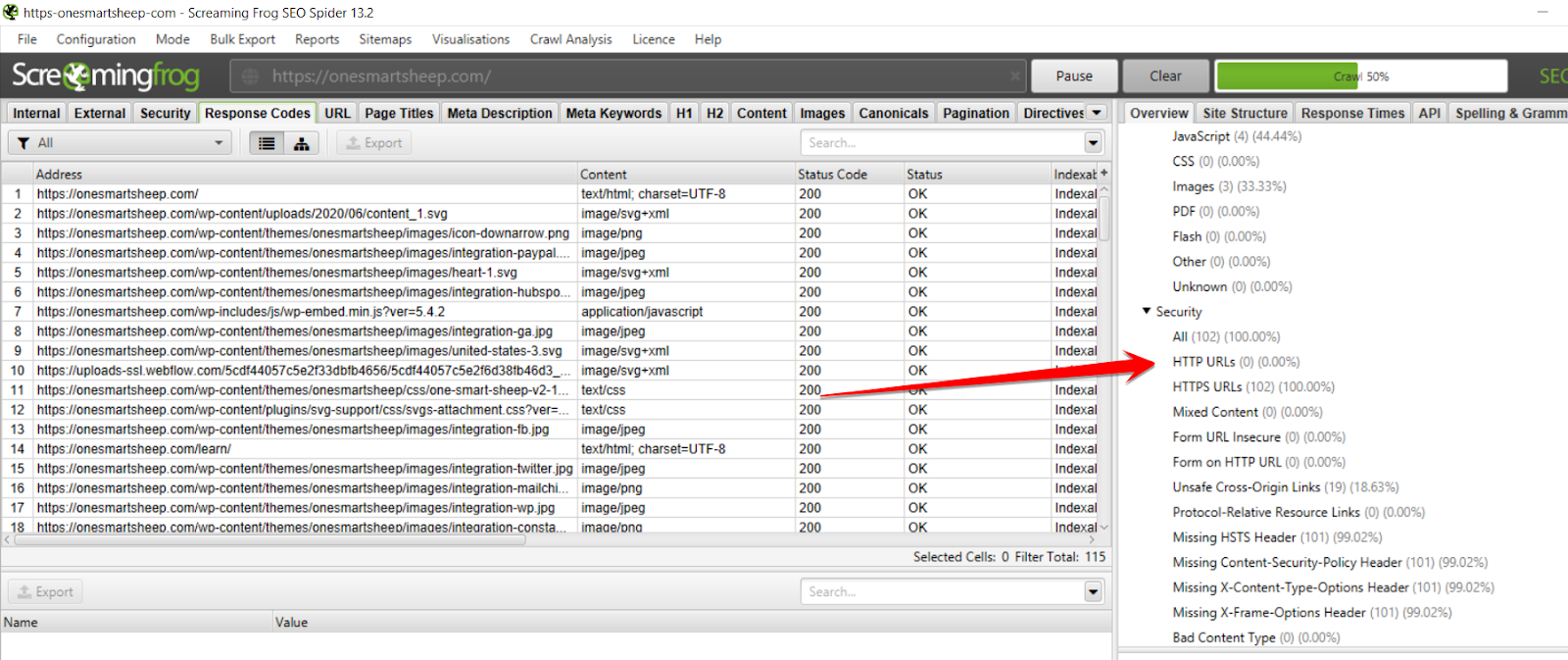Image resolution: width=1568 pixels, height=660 pixels.
Task: Switch to tree view icon
Action: [301, 143]
